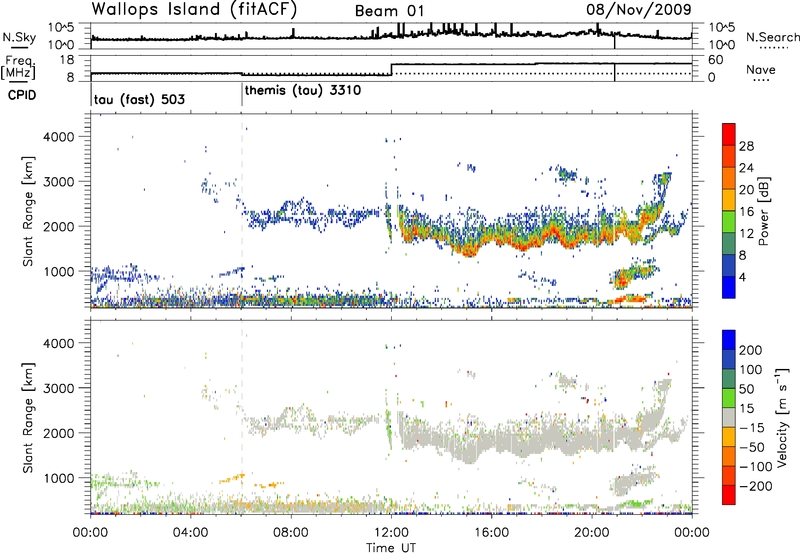Click the 'N.Search' legend label
The image size is (800, 554).
click(773, 37)
